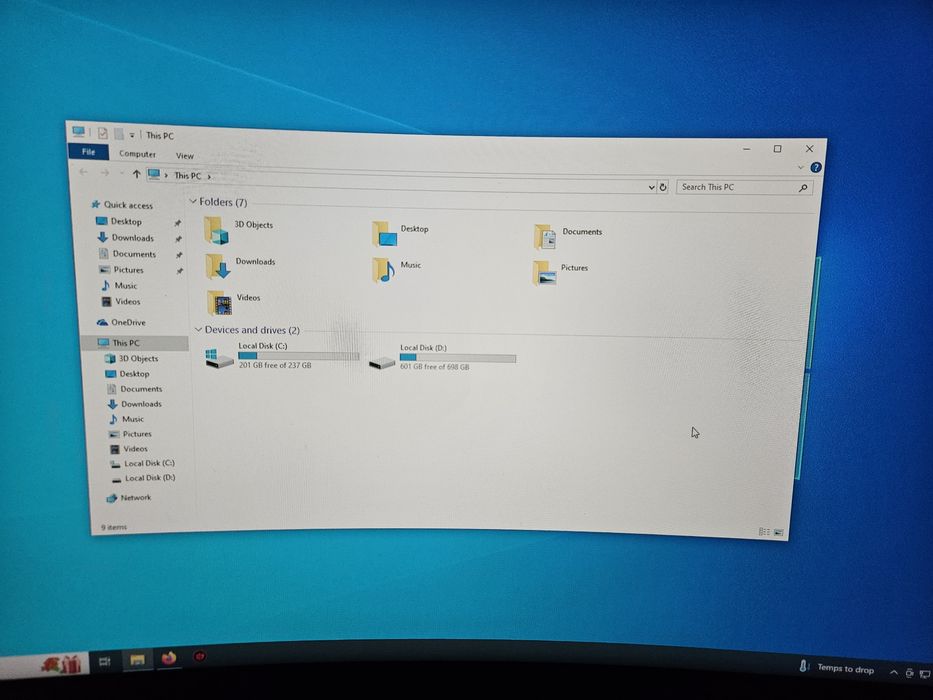Click Local Disk (D:) usage bar
The width and height of the screenshot is (933, 700).
coord(458,358)
